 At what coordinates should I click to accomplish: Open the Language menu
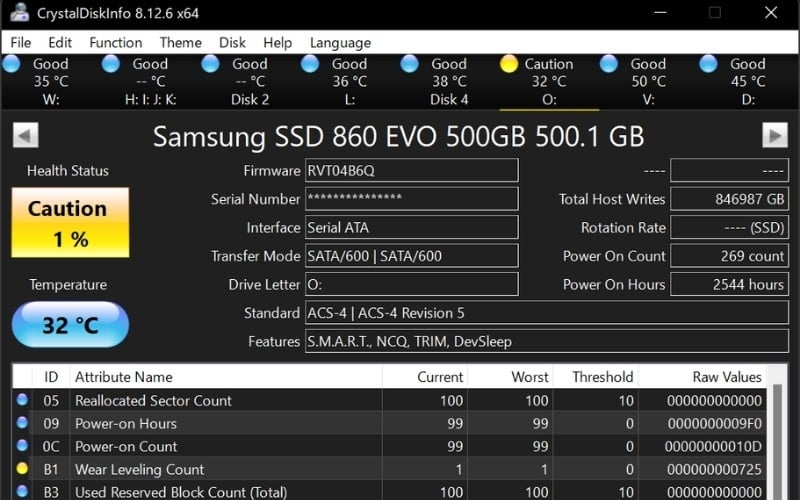point(340,42)
